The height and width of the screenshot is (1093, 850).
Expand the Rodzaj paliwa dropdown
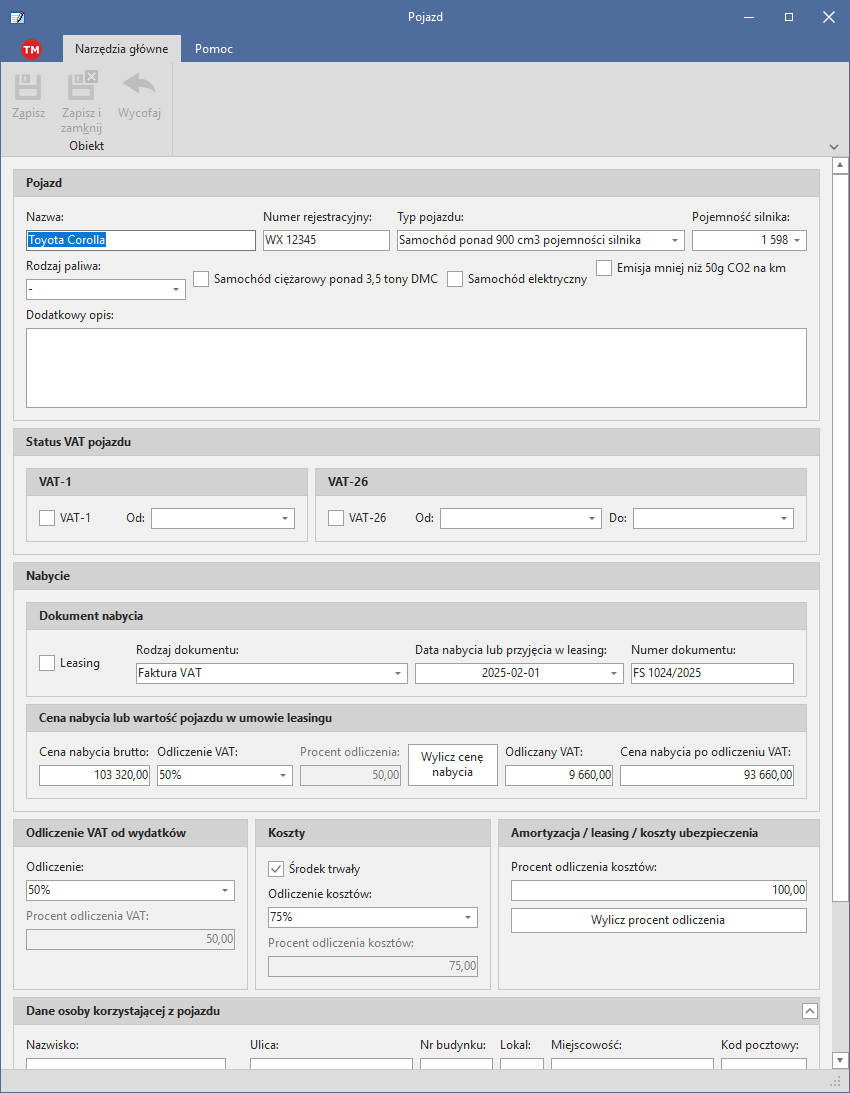(175, 289)
